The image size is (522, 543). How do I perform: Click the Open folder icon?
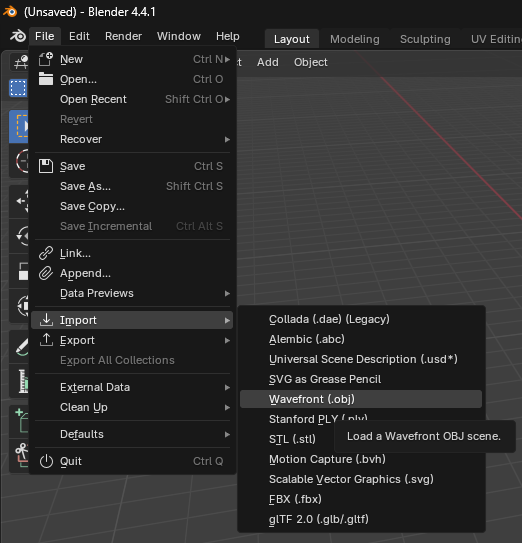pyautogui.click(x=46, y=79)
